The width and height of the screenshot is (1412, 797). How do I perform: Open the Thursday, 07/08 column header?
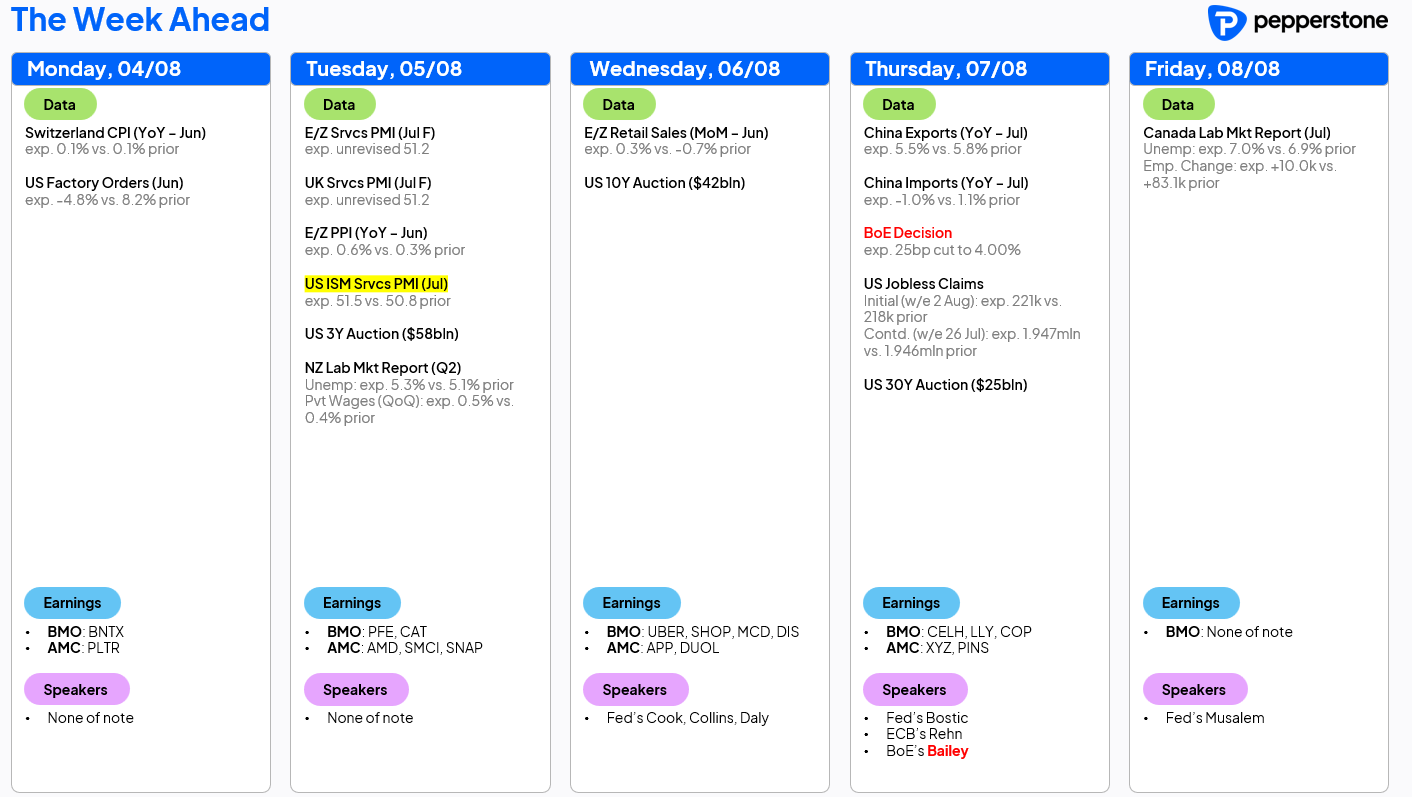point(980,69)
